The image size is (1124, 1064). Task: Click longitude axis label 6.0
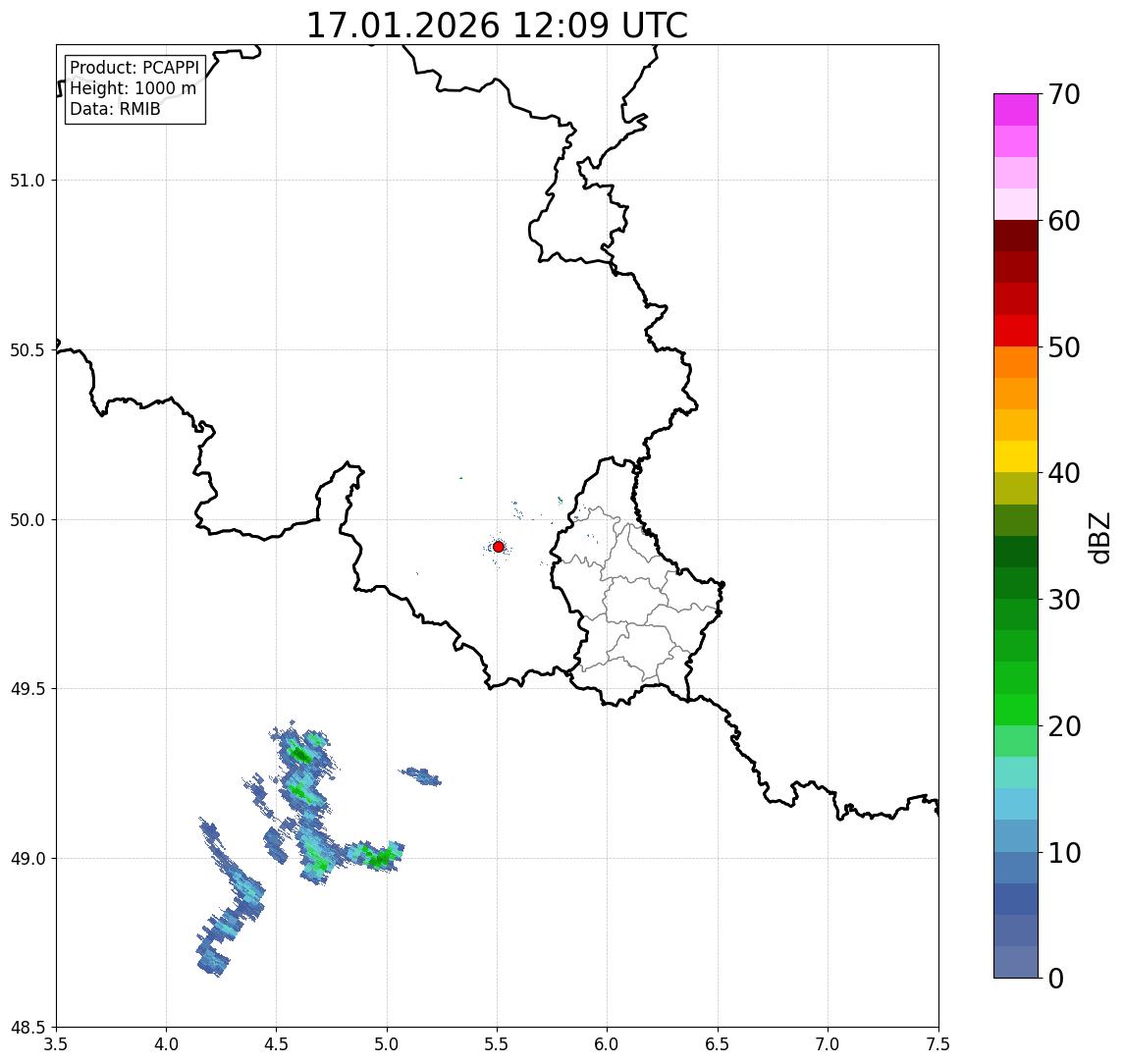pyautogui.click(x=608, y=1044)
